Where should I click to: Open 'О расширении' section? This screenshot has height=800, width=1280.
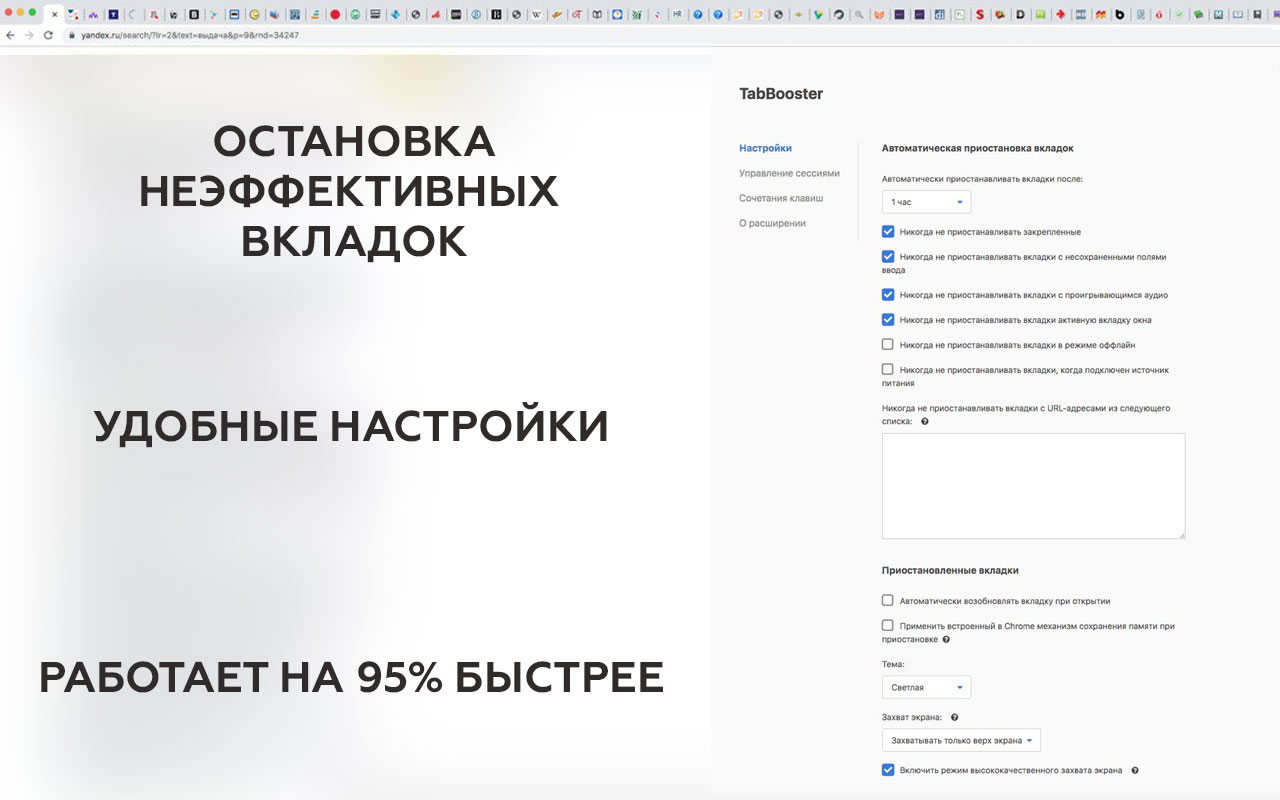tap(772, 223)
